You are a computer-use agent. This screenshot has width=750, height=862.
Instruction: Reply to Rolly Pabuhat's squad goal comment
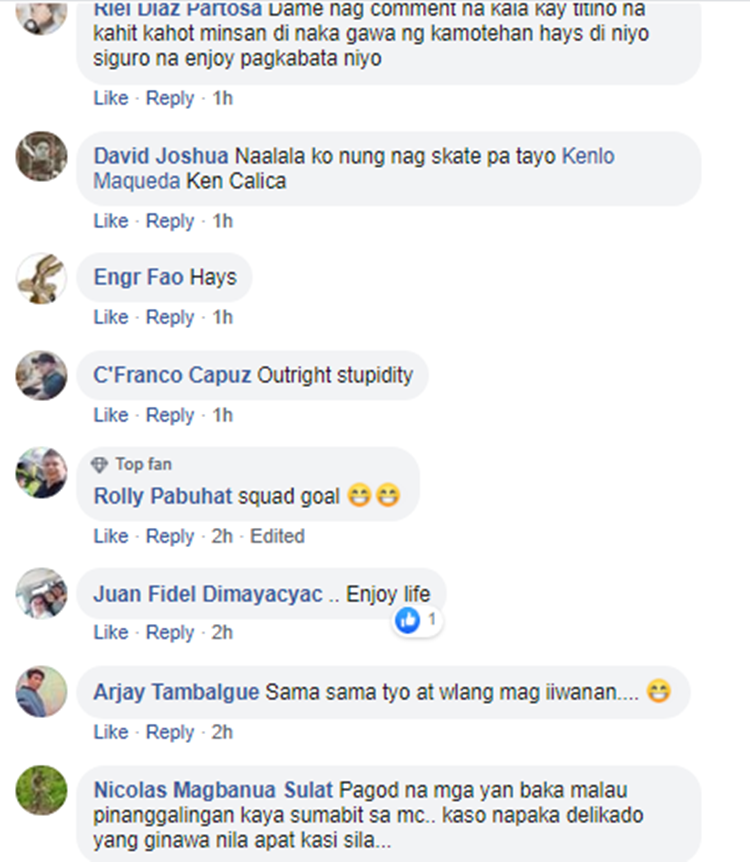[x=170, y=536]
